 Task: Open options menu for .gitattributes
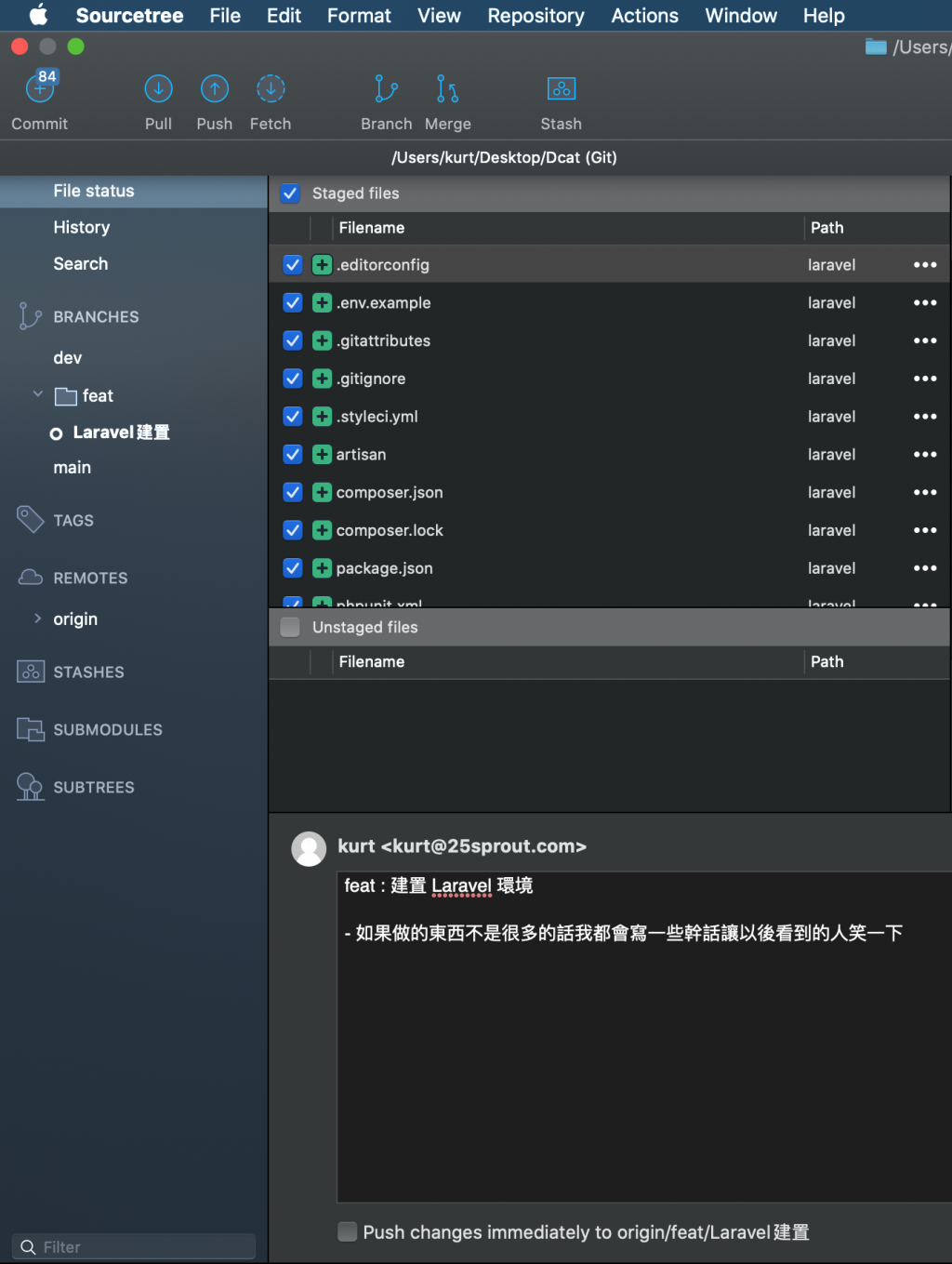point(925,341)
